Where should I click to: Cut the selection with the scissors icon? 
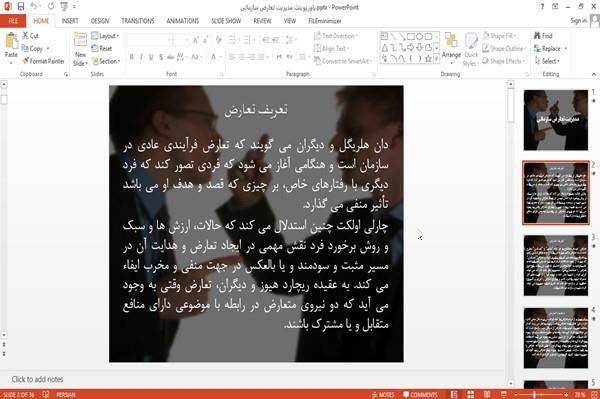tap(31, 36)
